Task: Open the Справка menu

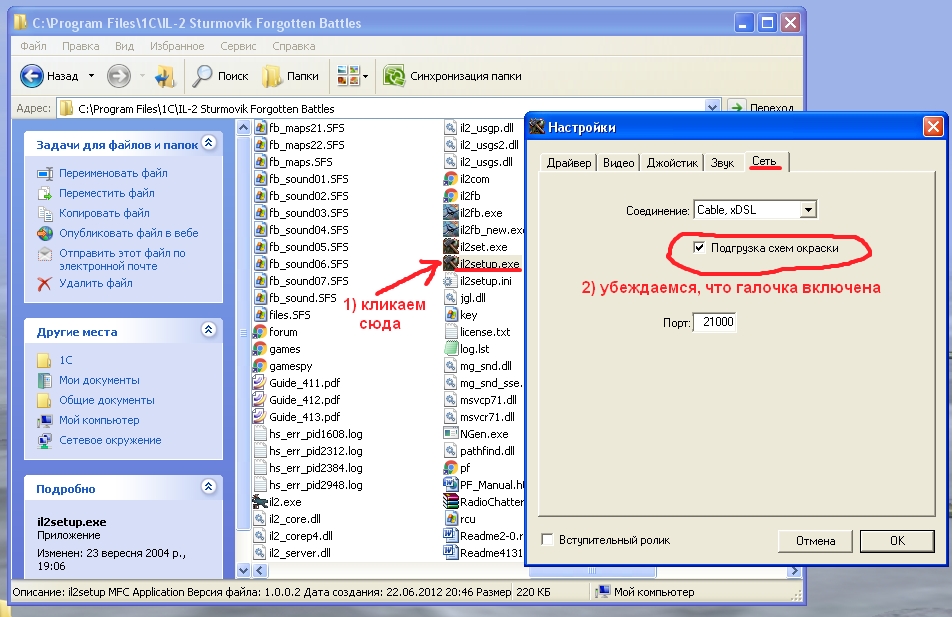Action: 294,46
